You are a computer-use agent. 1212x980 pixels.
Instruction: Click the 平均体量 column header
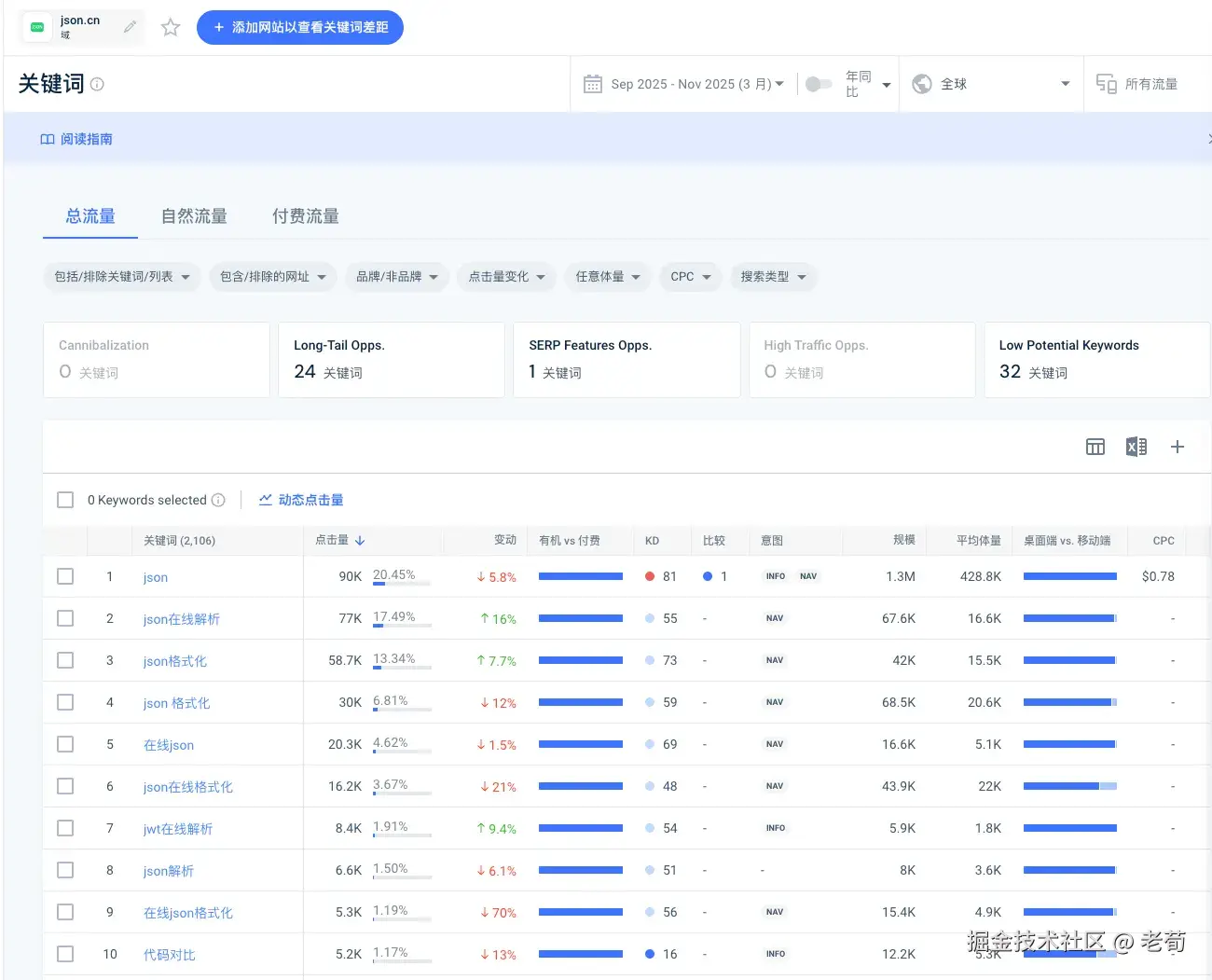tap(979, 541)
